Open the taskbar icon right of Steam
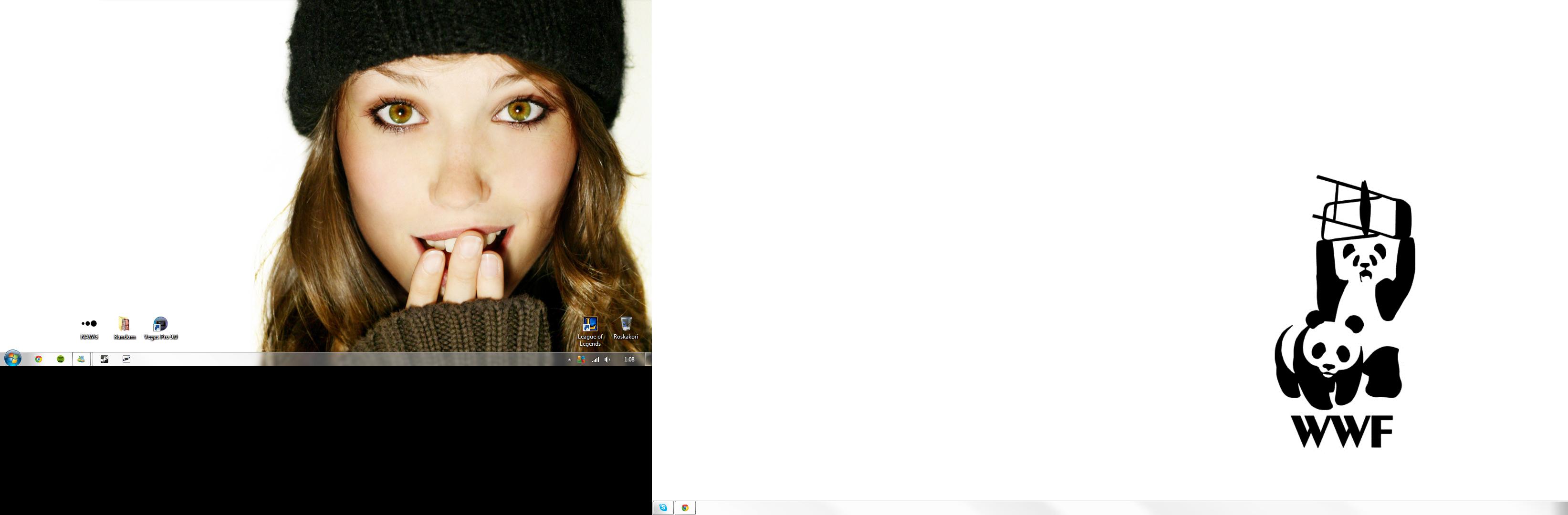Screen dimensions: 1568x515 [126, 360]
